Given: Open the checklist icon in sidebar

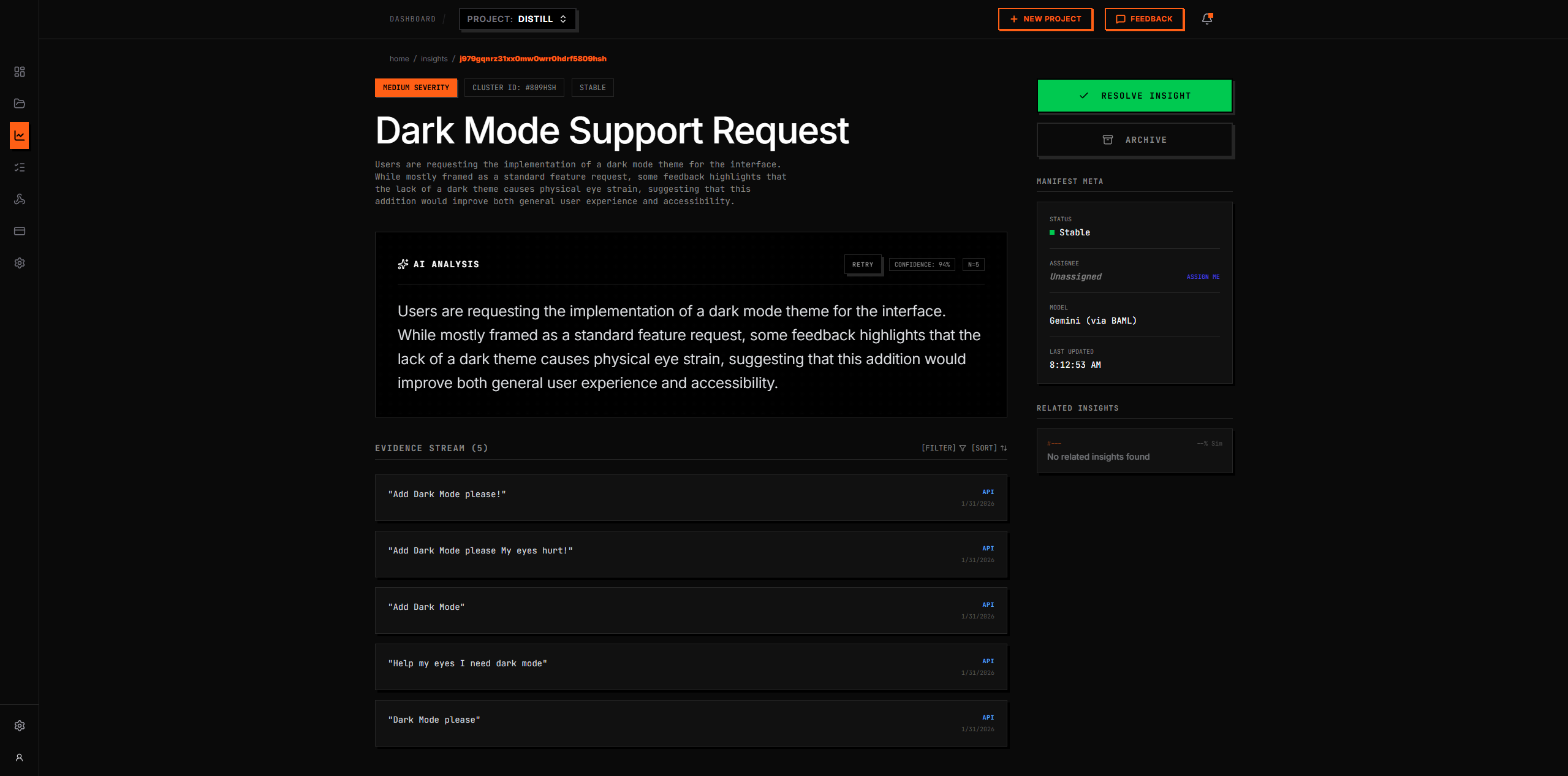Looking at the screenshot, I should click(x=20, y=167).
